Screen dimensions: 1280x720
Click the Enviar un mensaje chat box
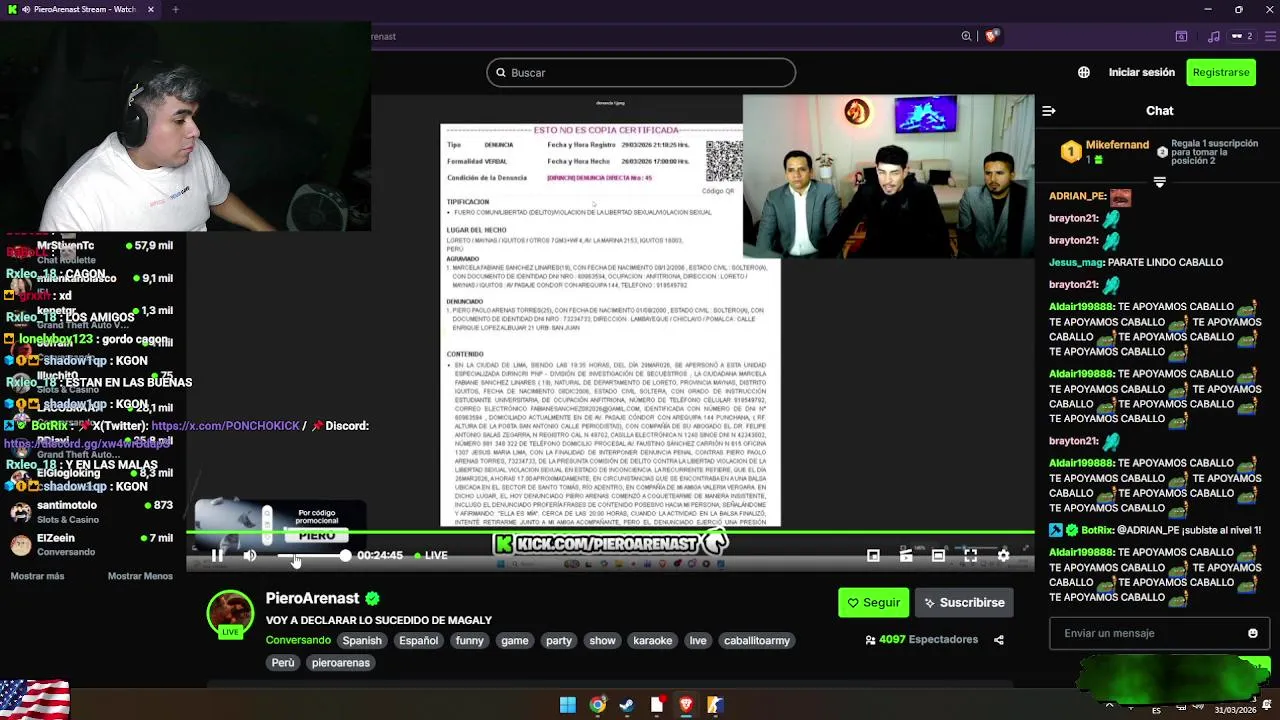(1145, 633)
